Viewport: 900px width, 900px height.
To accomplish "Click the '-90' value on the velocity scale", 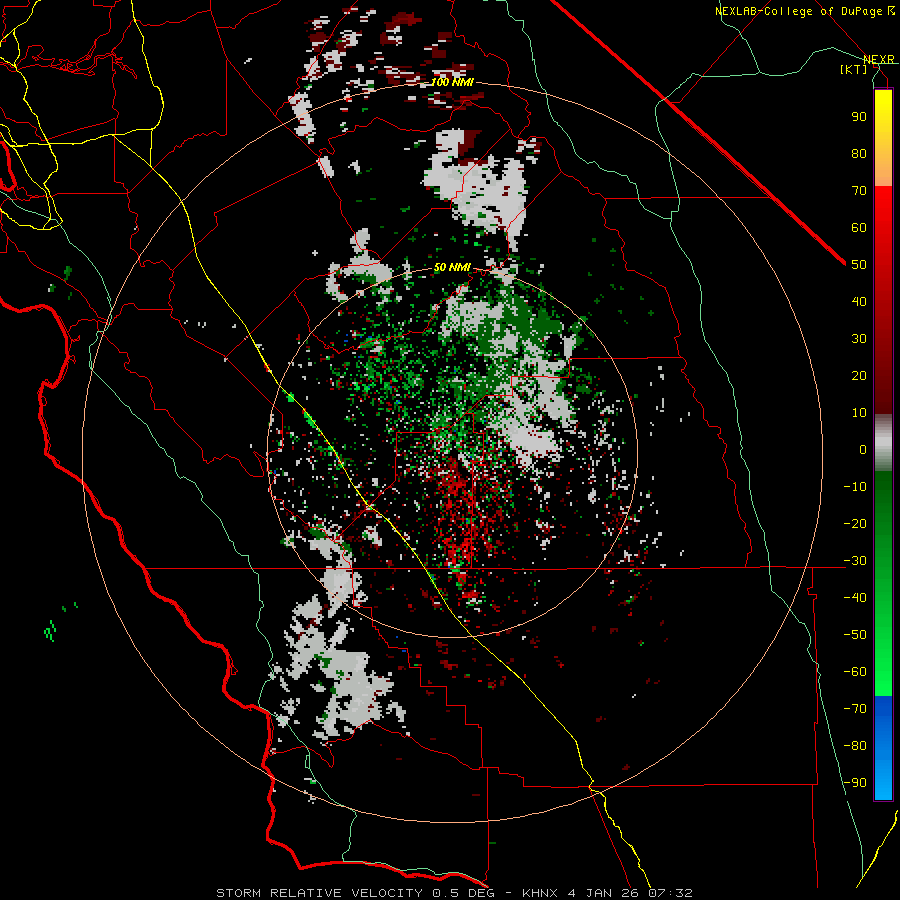I will tap(855, 783).
